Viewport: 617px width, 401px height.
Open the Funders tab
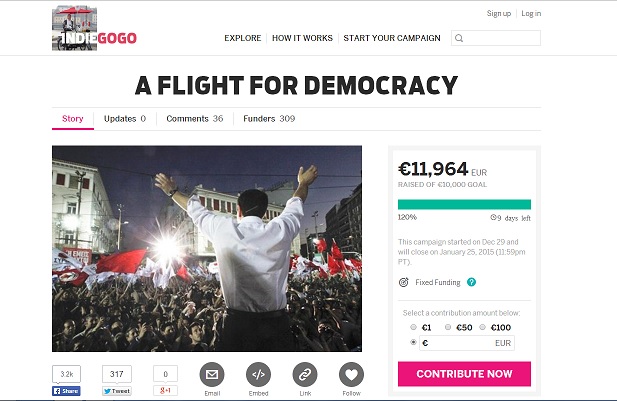click(269, 119)
